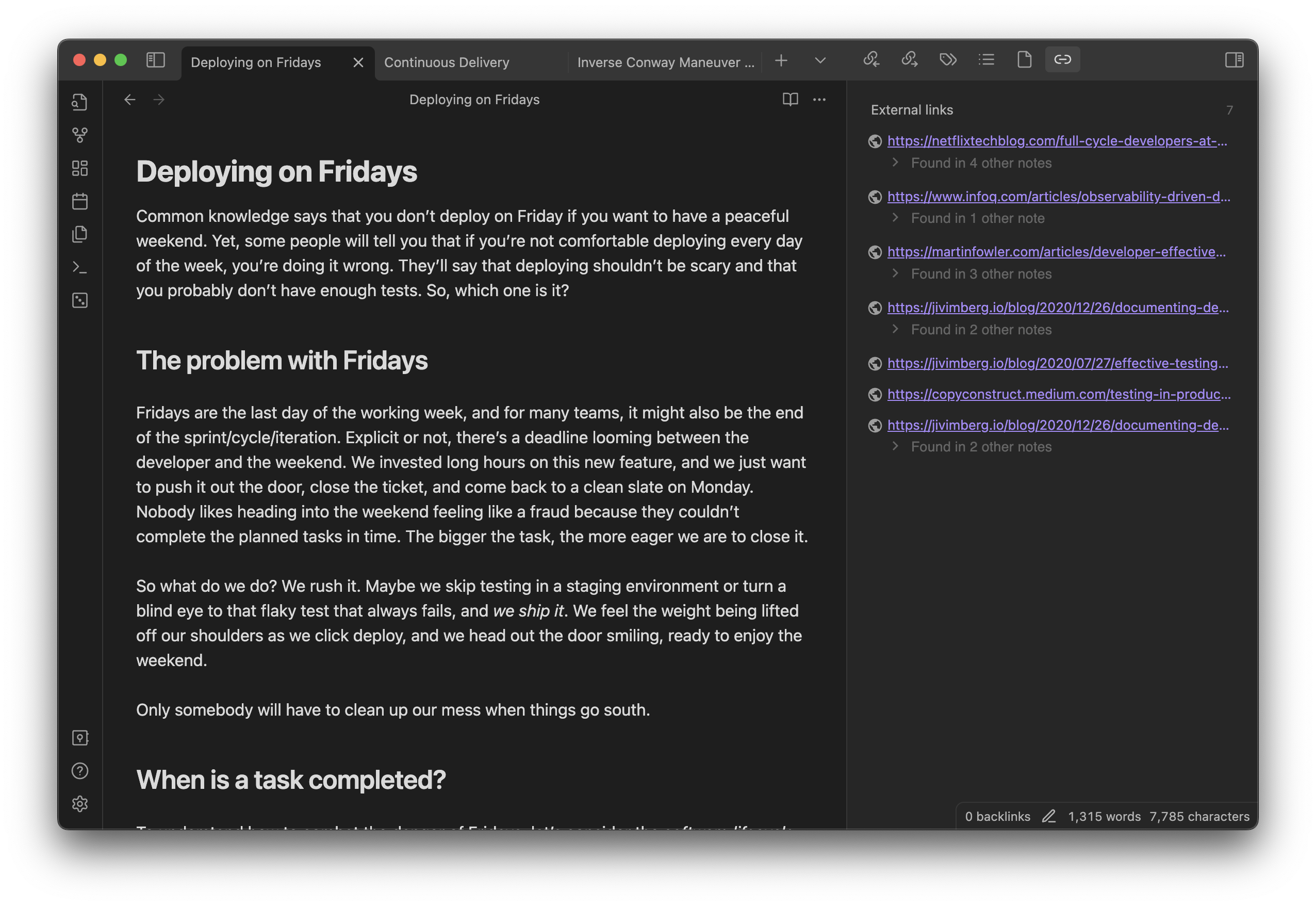
Task: Open the reader/focus mode toggle
Action: 790,99
